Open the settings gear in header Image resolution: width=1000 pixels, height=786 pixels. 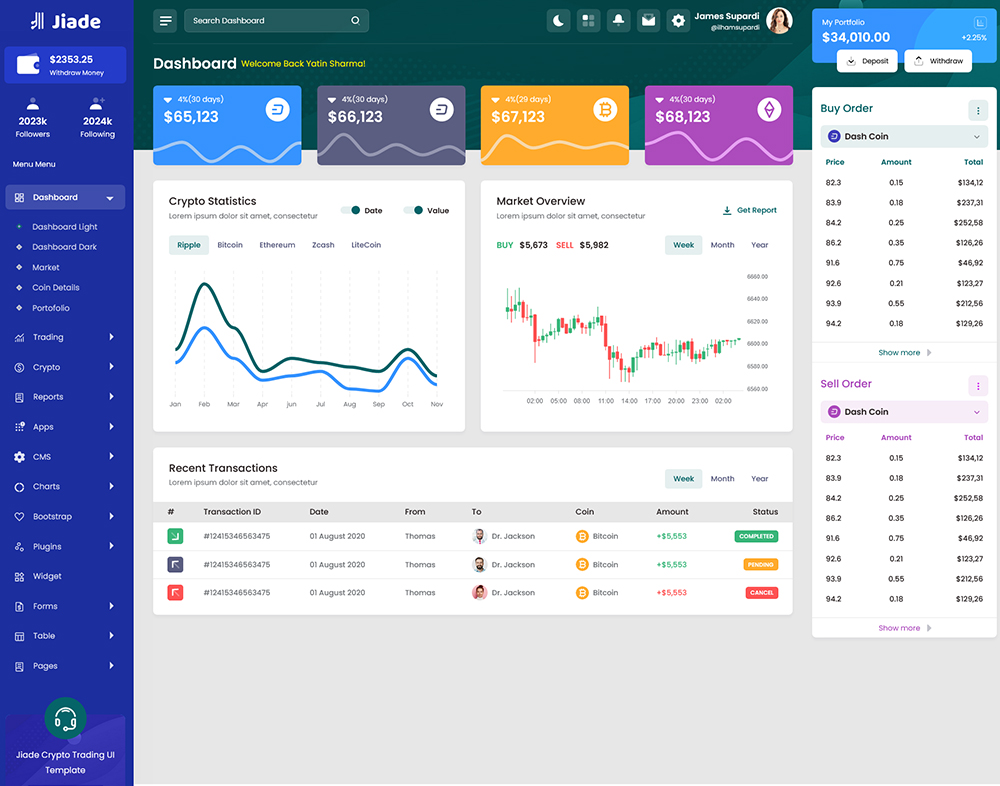point(678,20)
